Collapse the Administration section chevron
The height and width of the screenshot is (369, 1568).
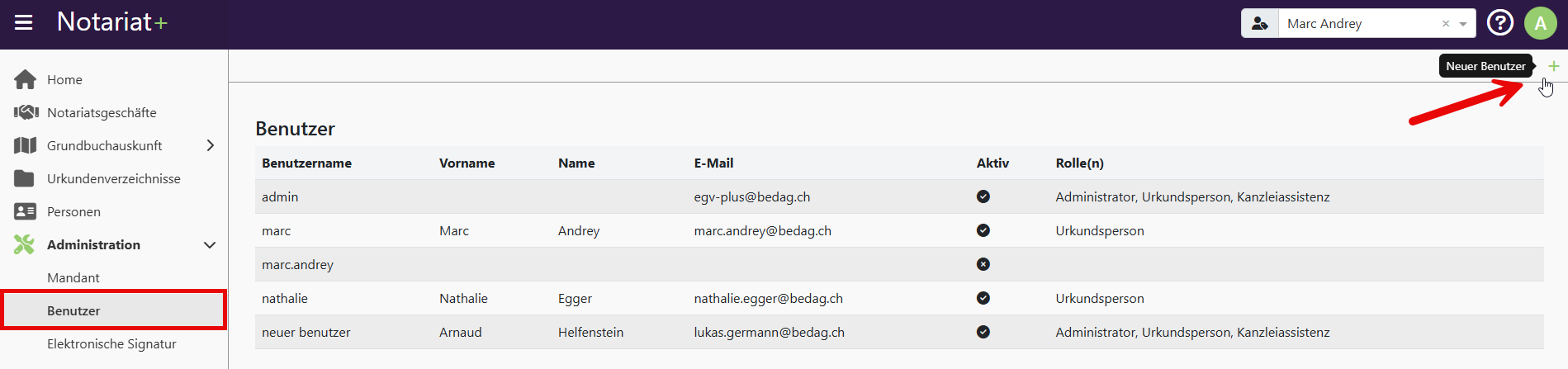coord(210,245)
